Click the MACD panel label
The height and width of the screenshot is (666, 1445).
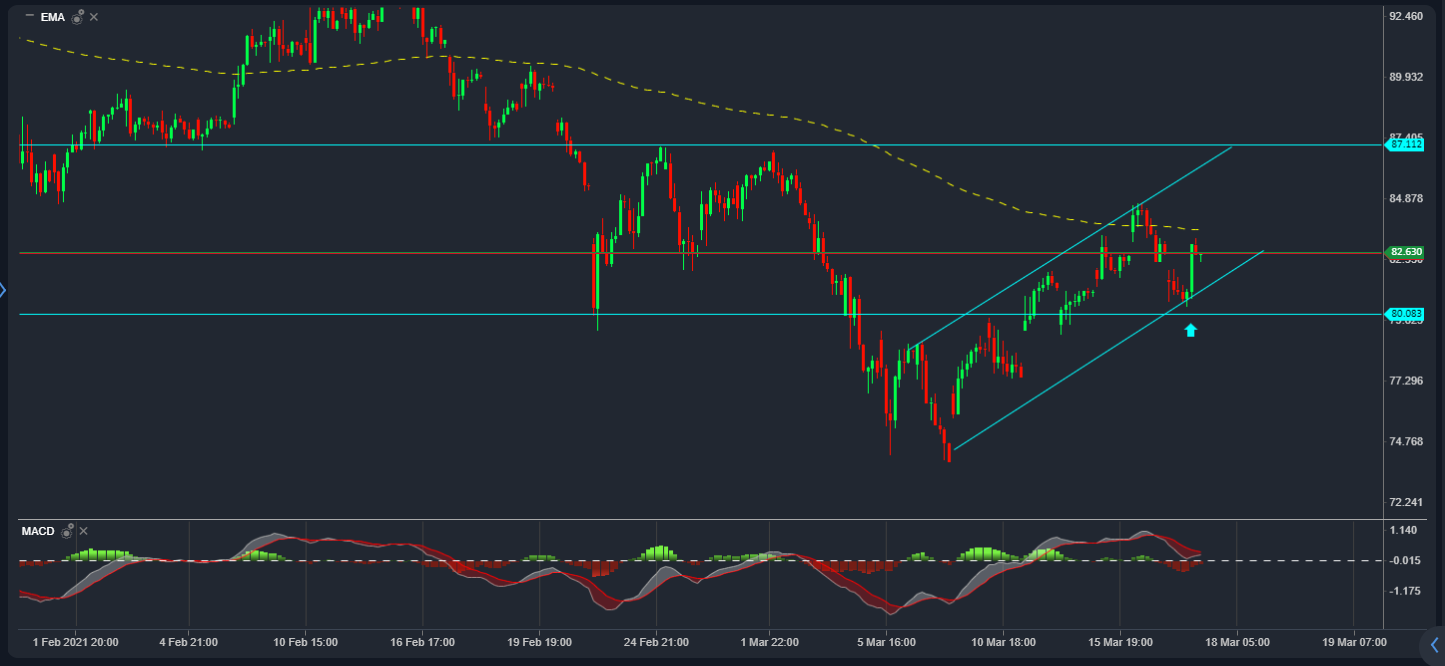pos(39,531)
